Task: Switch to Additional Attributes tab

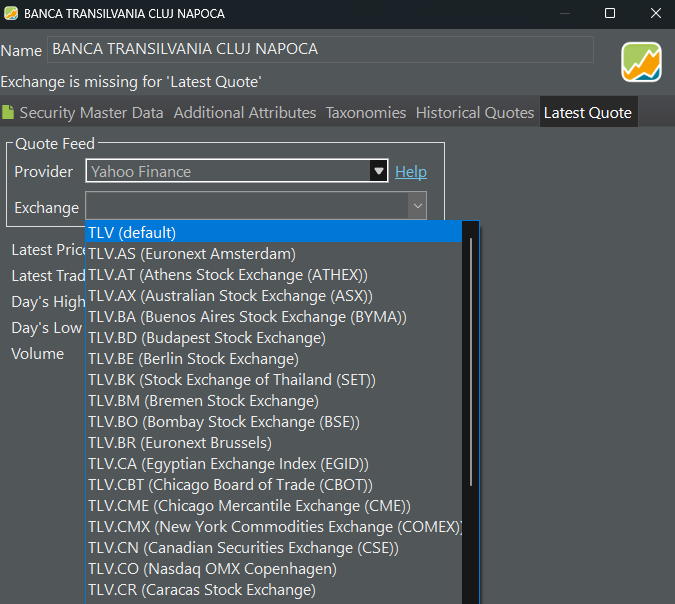Action: (245, 113)
